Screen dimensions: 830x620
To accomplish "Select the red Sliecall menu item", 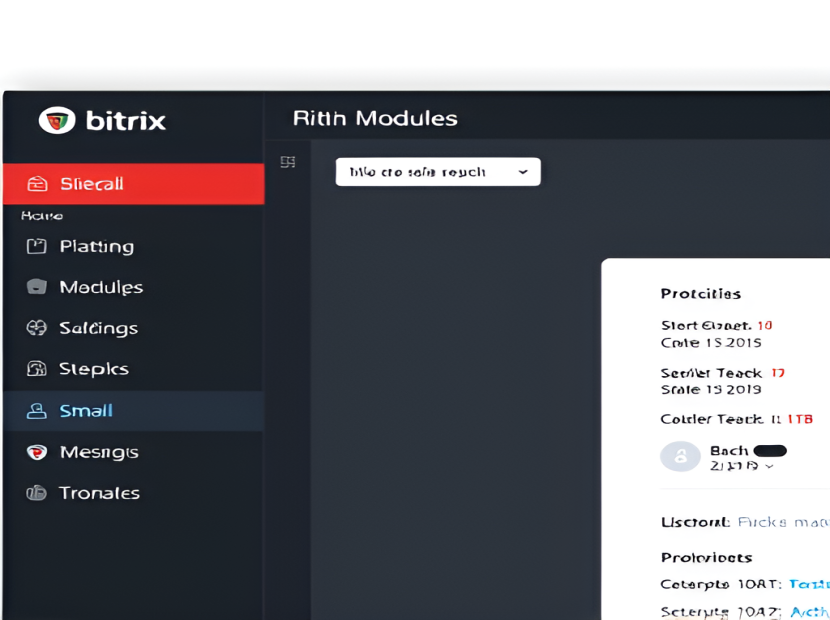I will coord(133,184).
